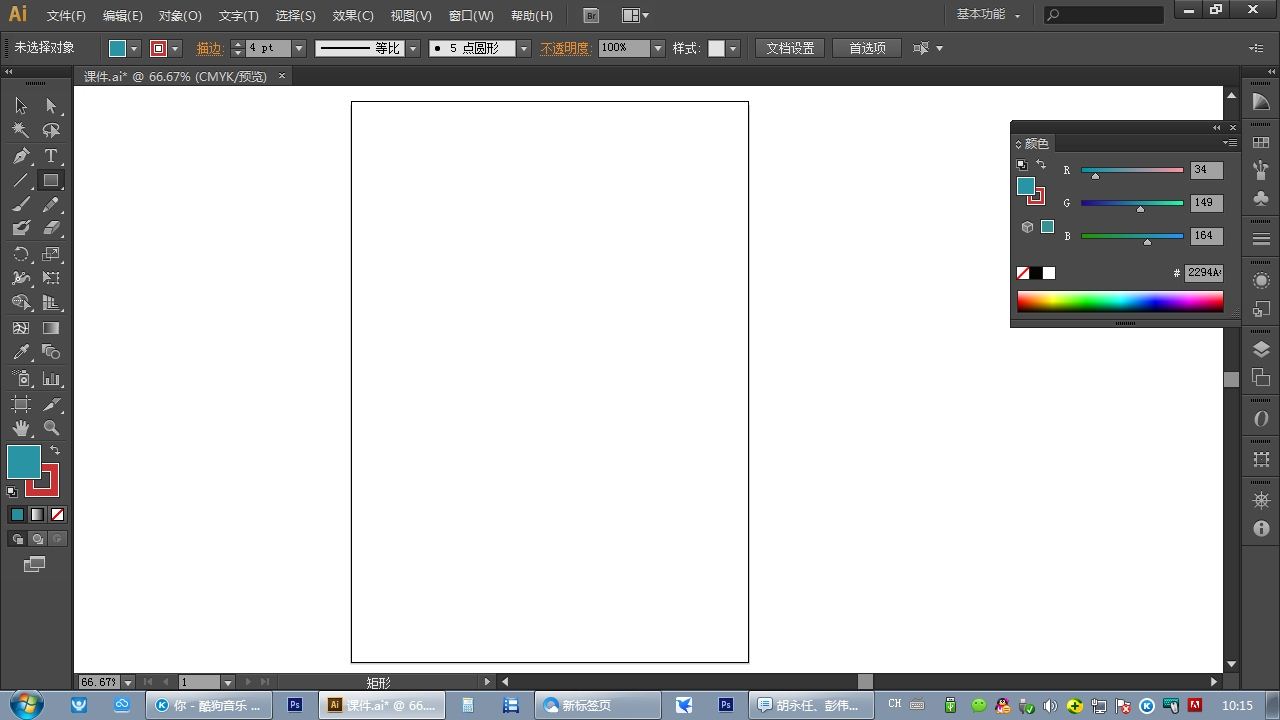Select the Paintbrush tool

[x=21, y=205]
